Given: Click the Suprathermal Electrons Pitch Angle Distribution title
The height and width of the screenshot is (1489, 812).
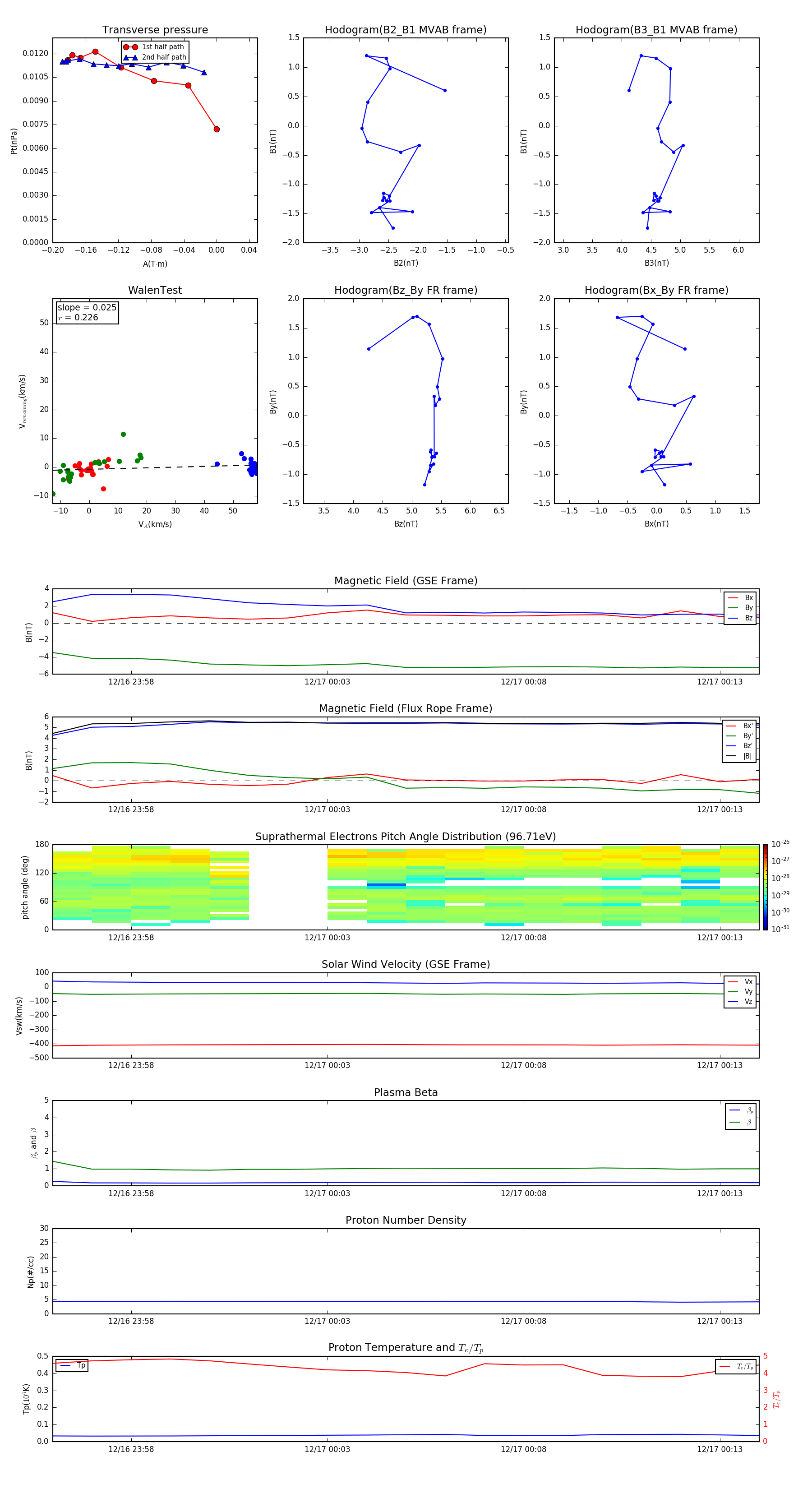Looking at the screenshot, I should click(x=406, y=837).
